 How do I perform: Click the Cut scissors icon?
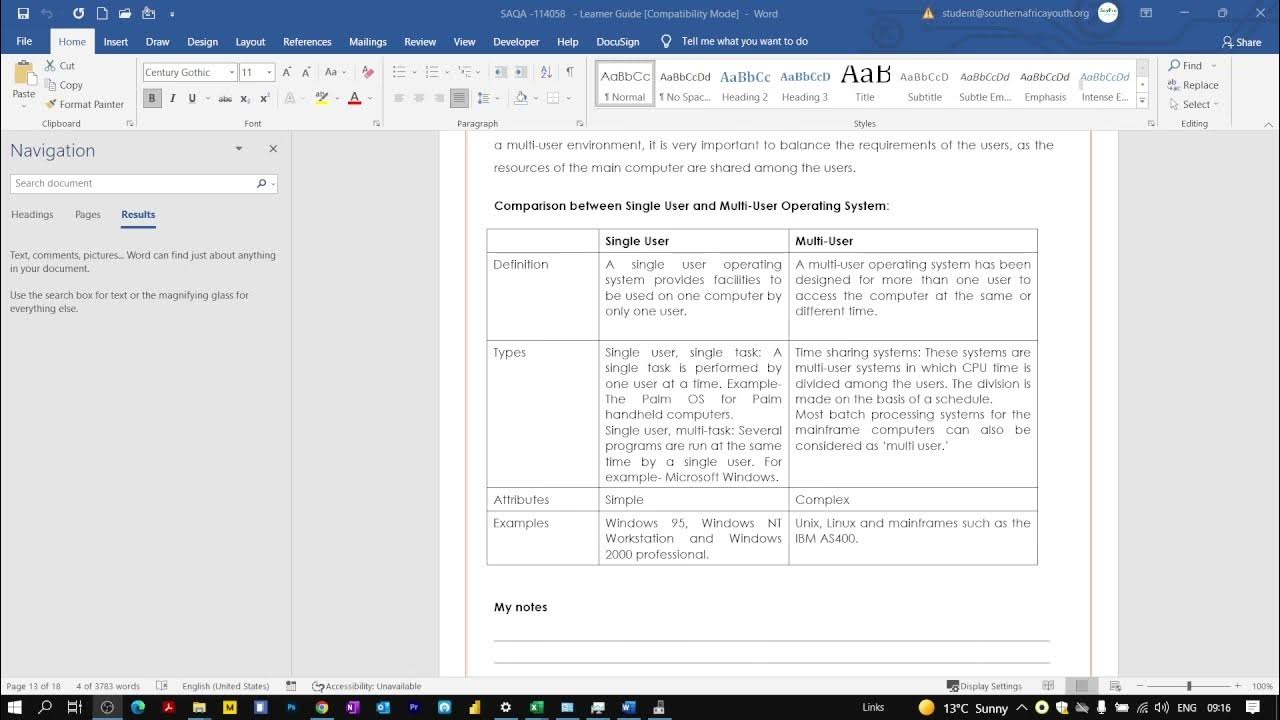(51, 66)
